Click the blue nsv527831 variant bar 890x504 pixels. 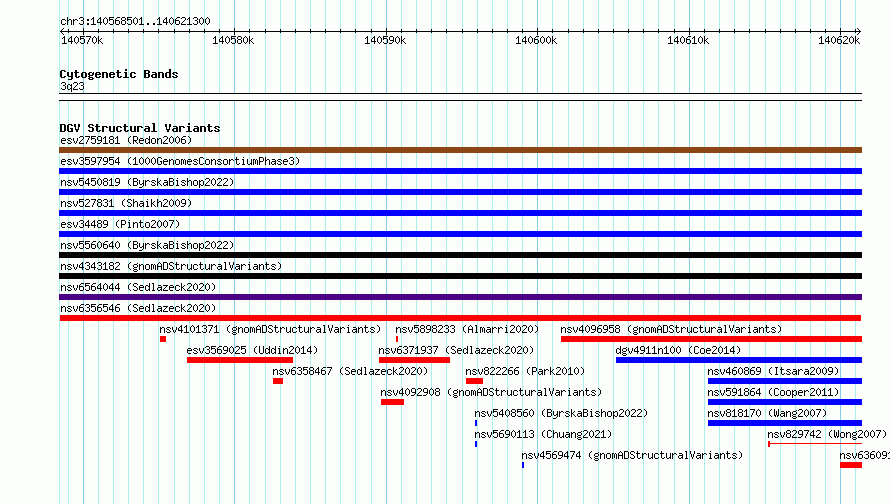(x=460, y=213)
